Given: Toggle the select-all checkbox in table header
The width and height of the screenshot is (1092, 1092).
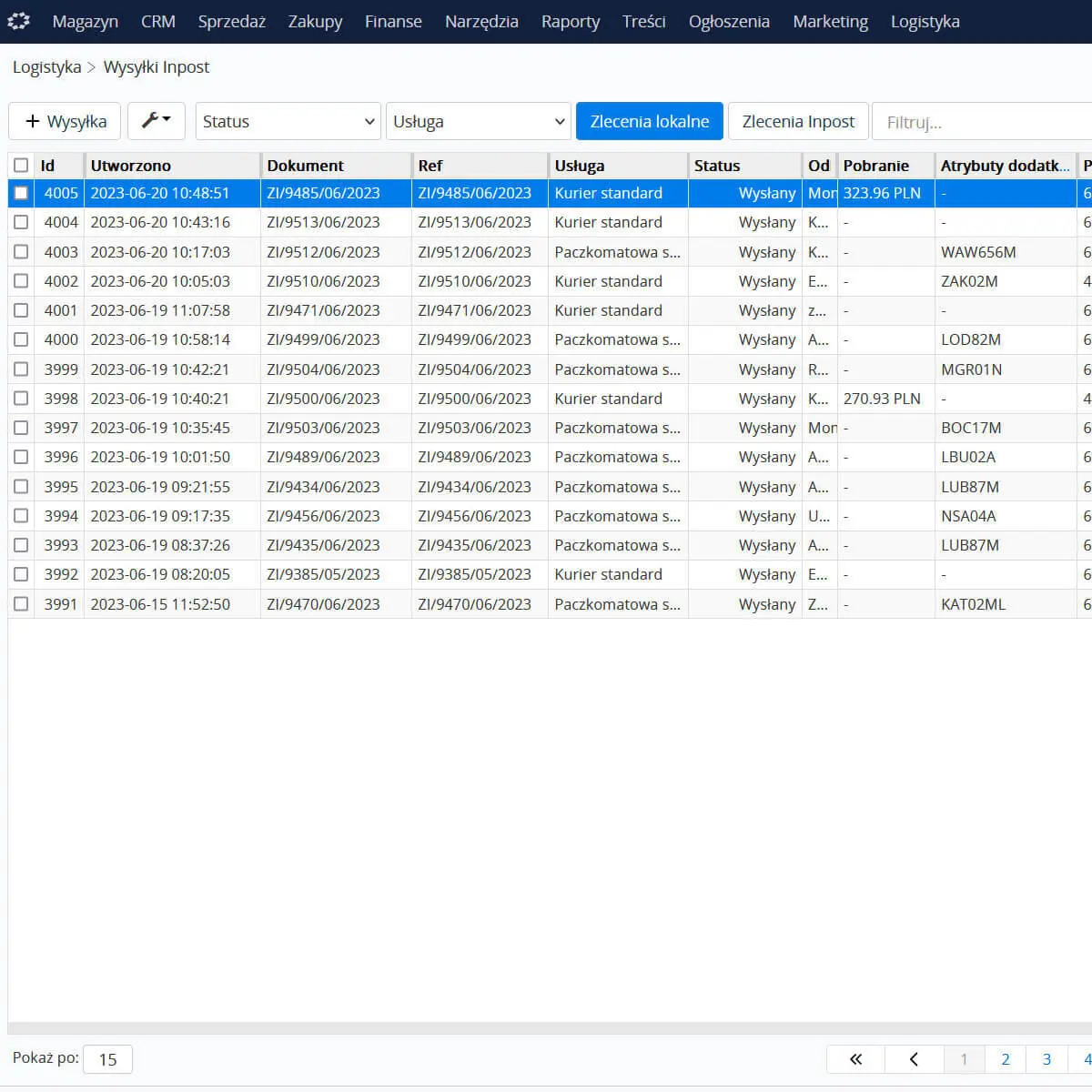Looking at the screenshot, I should pos(21,166).
